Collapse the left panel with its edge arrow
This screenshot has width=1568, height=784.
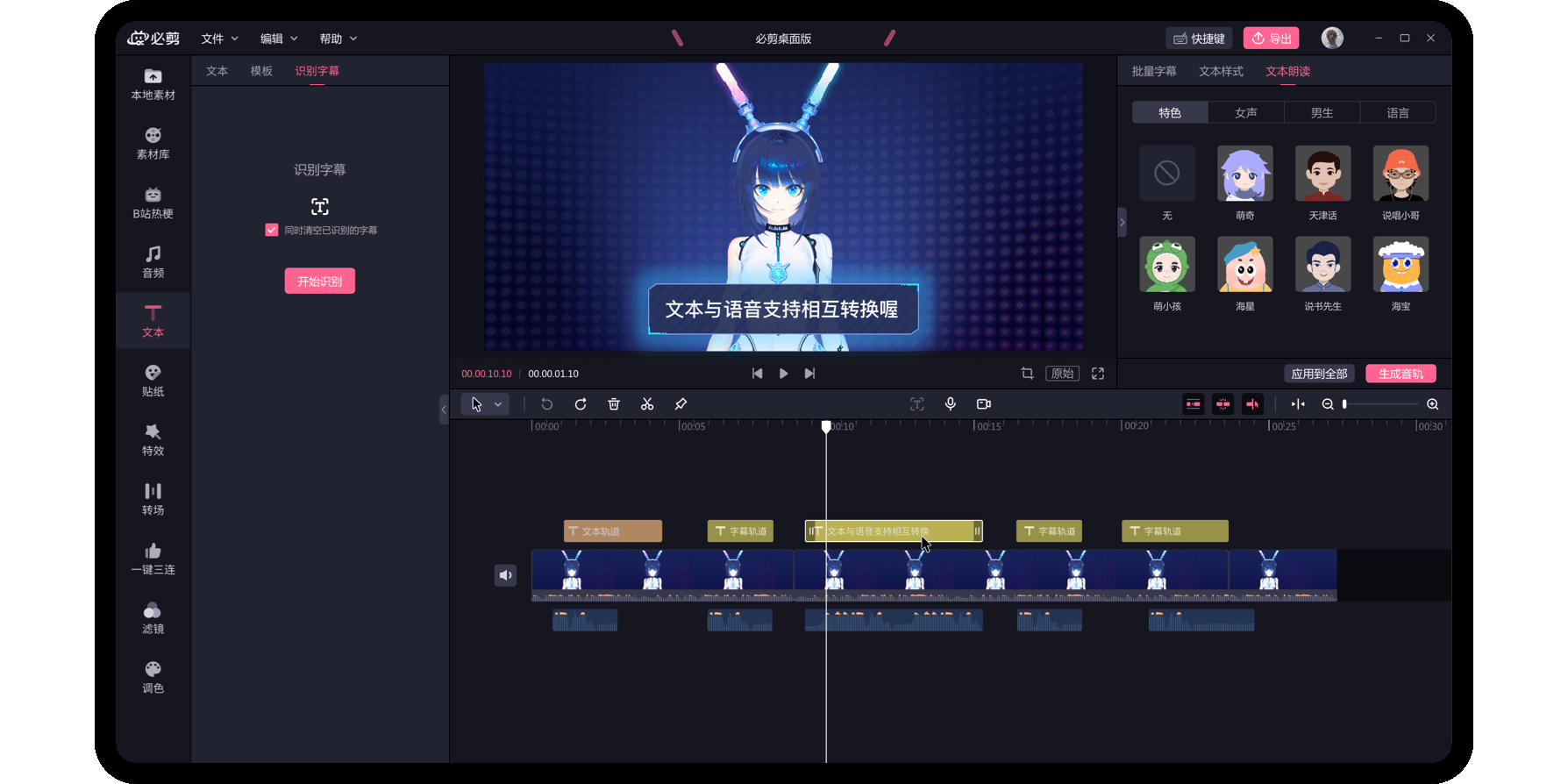[x=444, y=410]
